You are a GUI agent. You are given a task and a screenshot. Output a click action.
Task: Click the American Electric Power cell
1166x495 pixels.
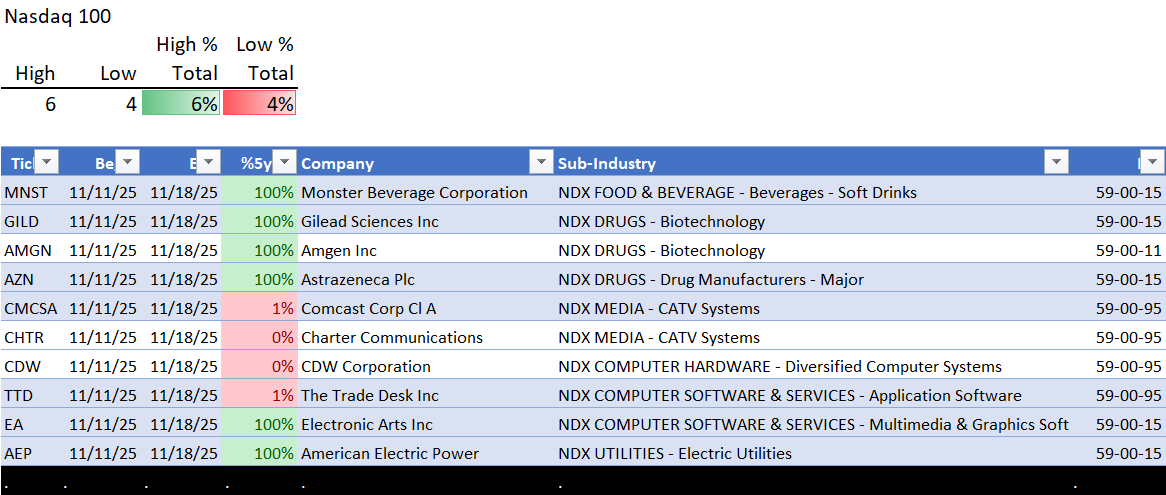coord(390,453)
